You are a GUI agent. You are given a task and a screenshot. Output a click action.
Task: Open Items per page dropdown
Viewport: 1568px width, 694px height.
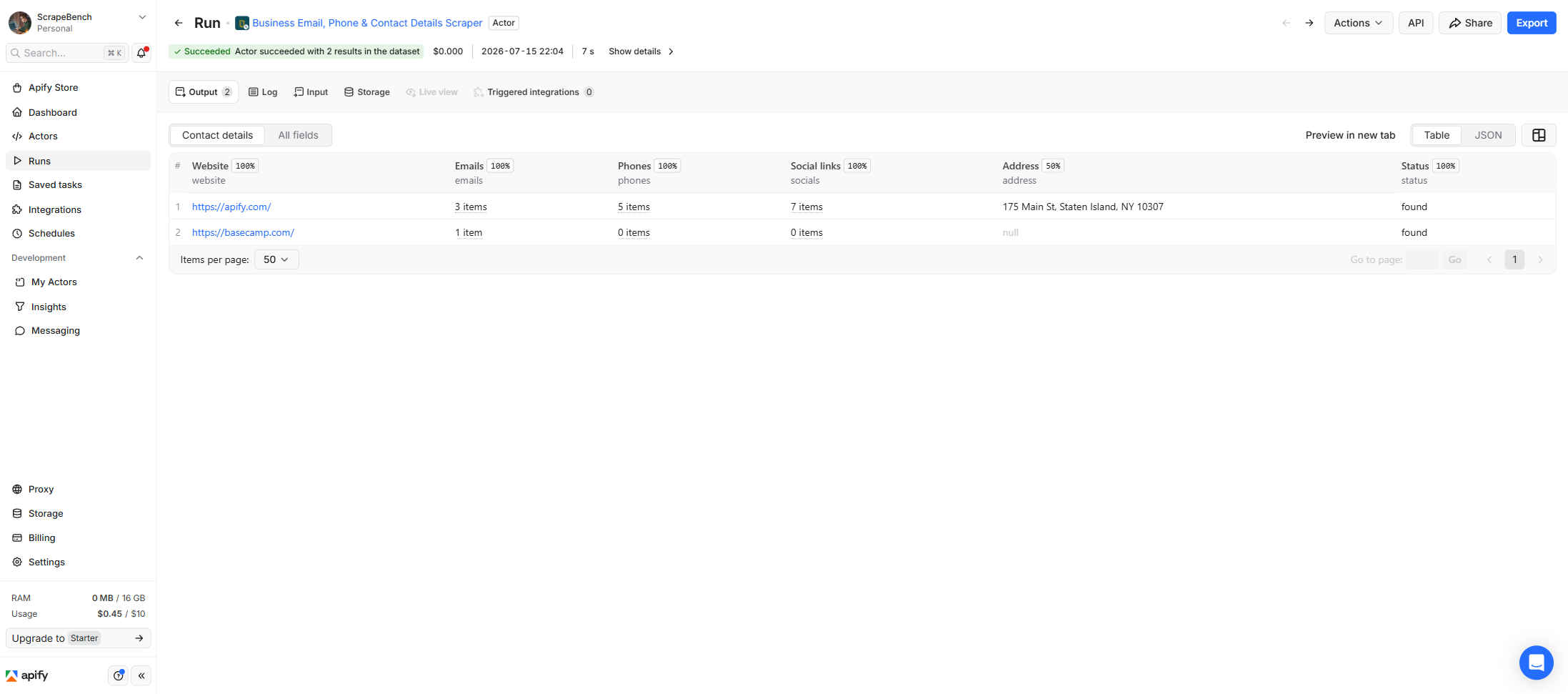[276, 259]
